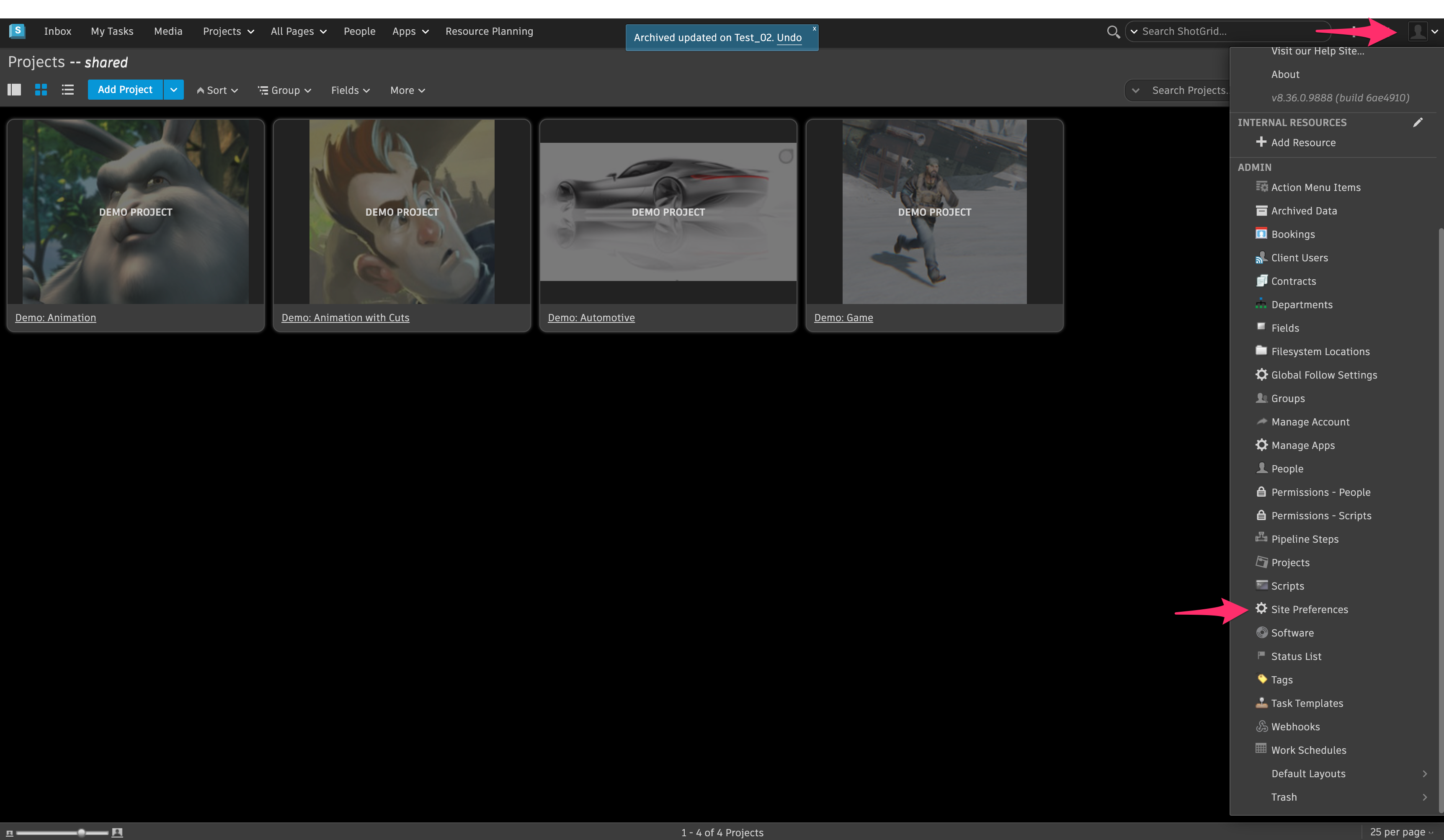Open the Sort dropdown
Viewport: 1444px width, 840px height.
[217, 90]
